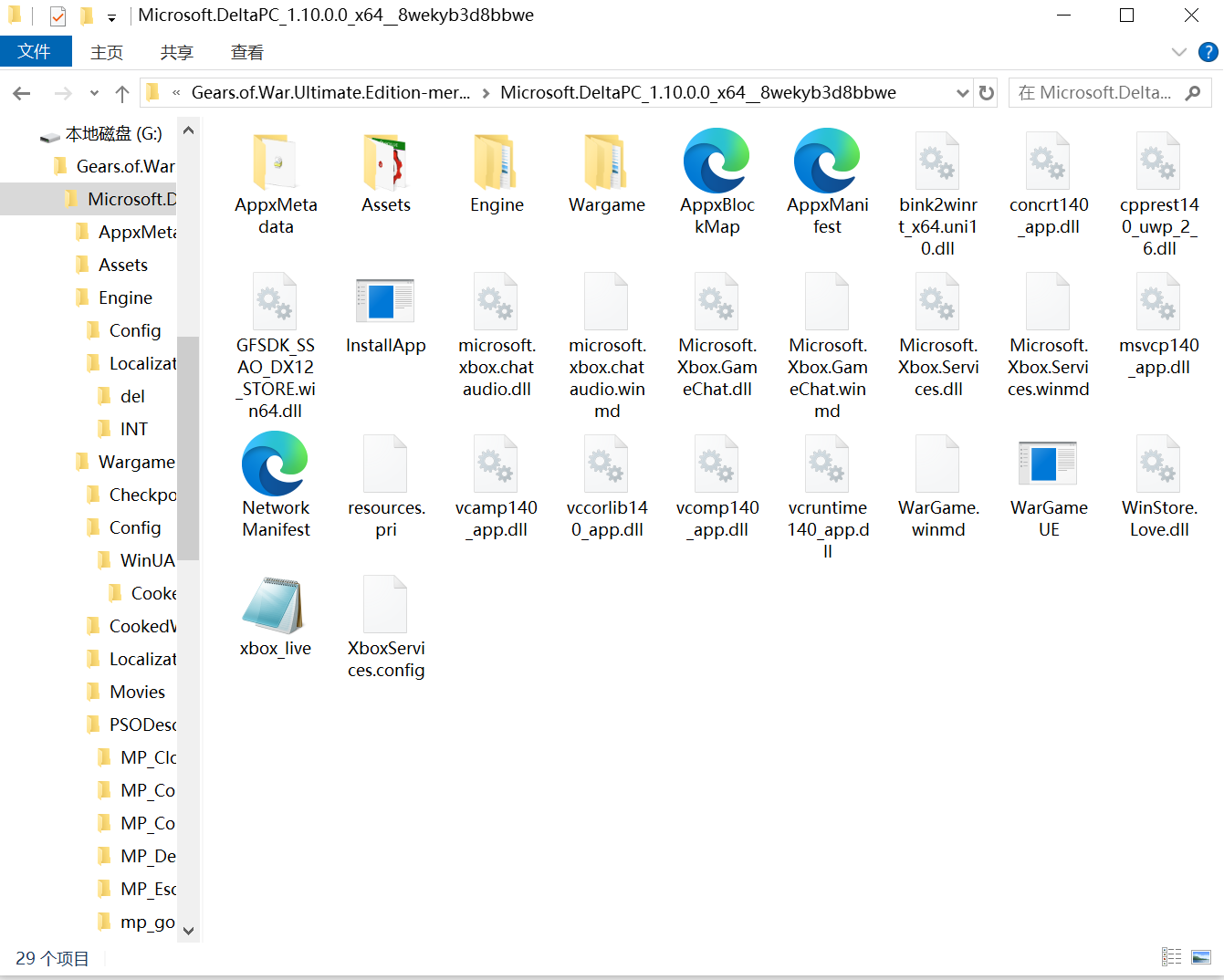The image size is (1224, 980).
Task: Open the 查看 ribbon tab
Action: coord(246,53)
